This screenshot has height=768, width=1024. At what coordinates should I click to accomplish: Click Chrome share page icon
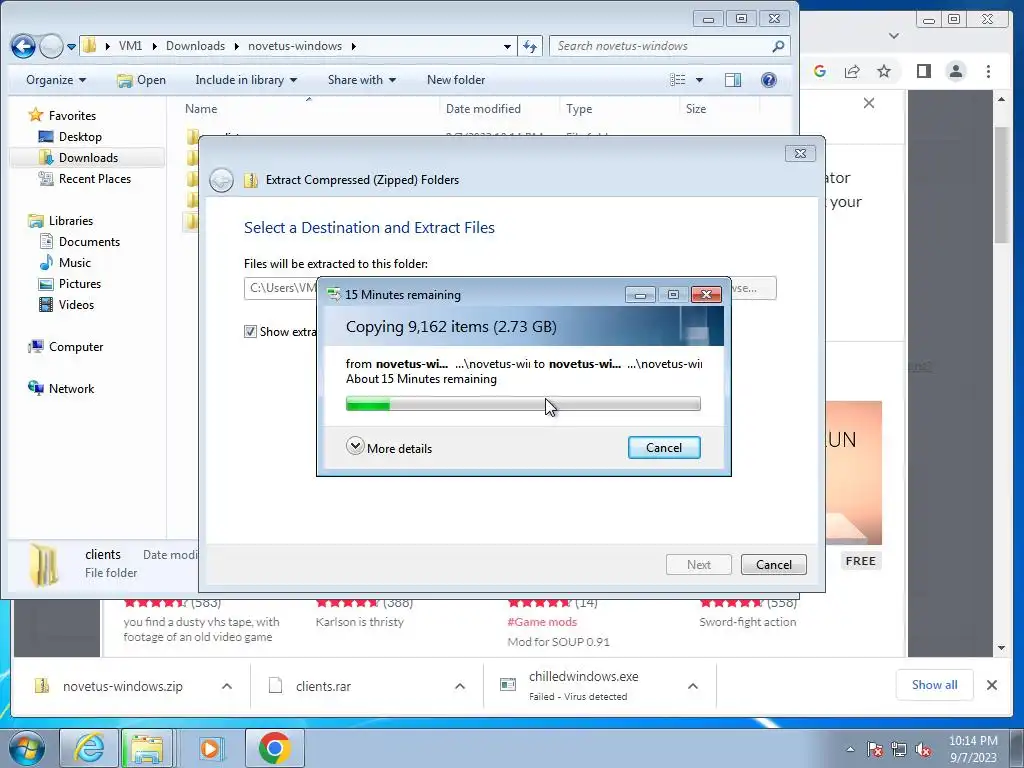tap(852, 71)
